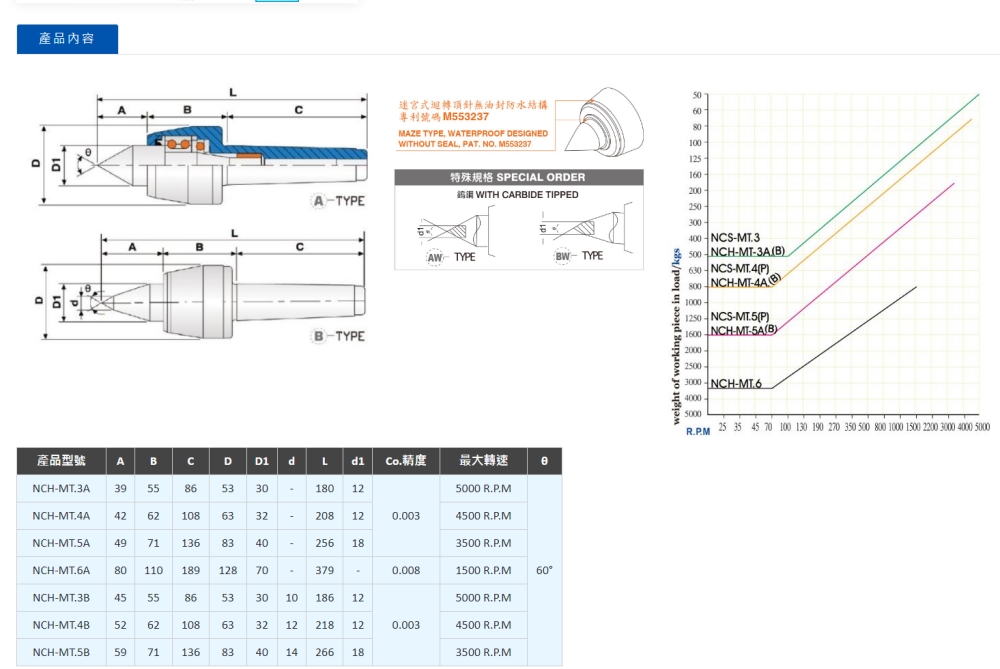Image resolution: width=1000 pixels, height=669 pixels.
Task: Select the NCH-MT.5B model cell
Action: 61,652
